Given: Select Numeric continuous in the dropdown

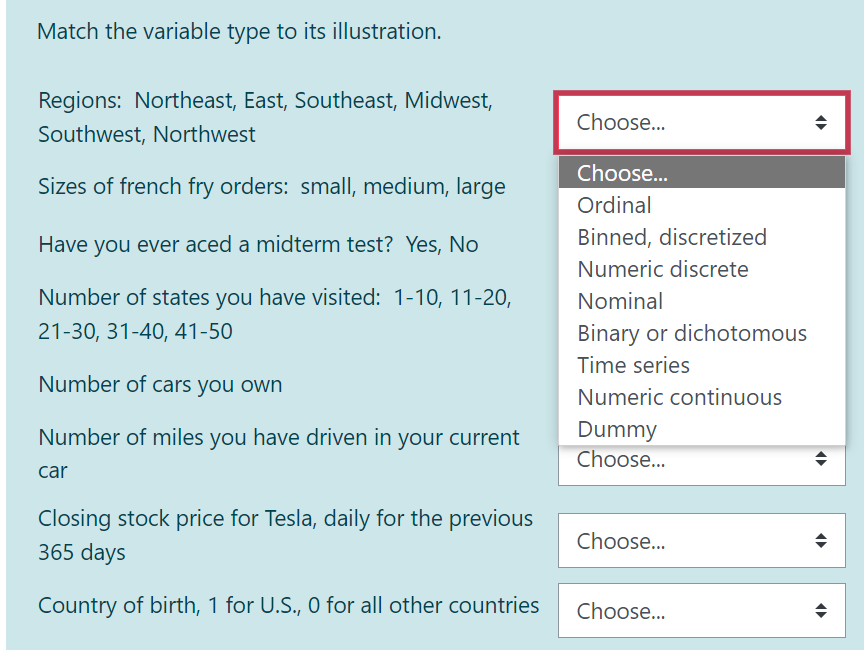Looking at the screenshot, I should pos(679,397).
